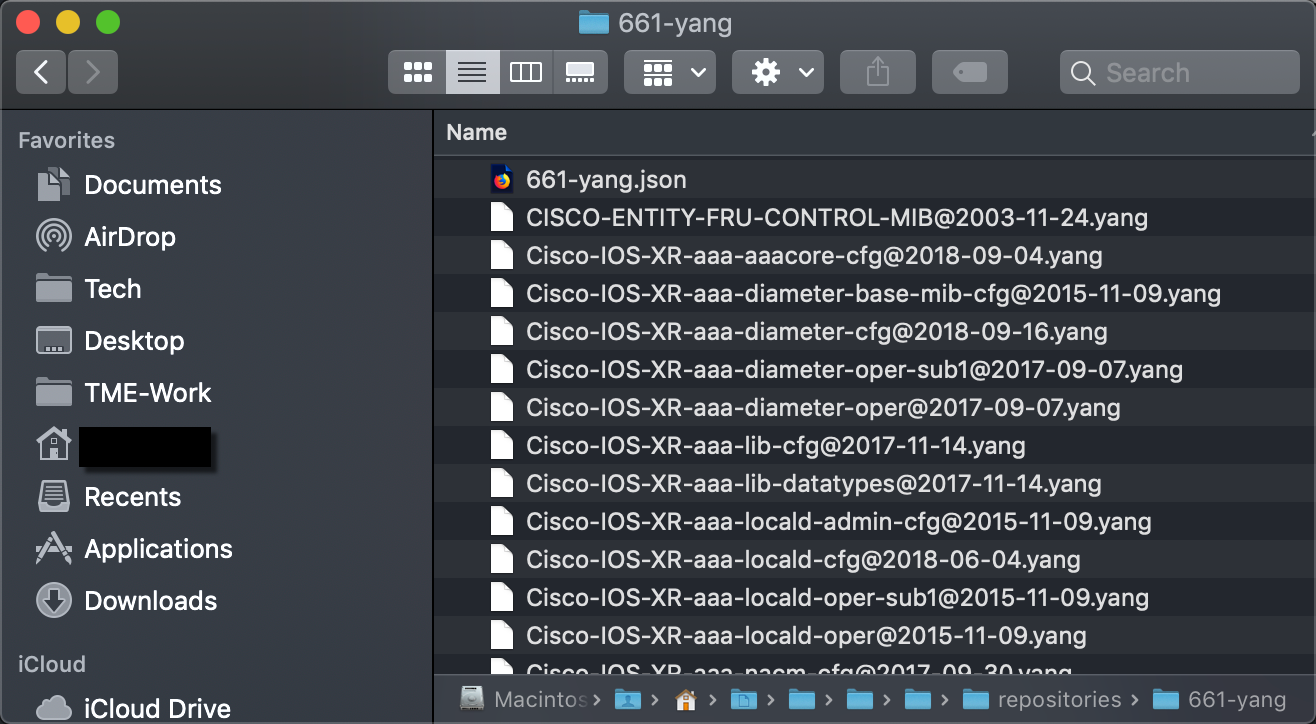Click the Users folder icon in path bar
The width and height of the screenshot is (1316, 724).
point(627,700)
